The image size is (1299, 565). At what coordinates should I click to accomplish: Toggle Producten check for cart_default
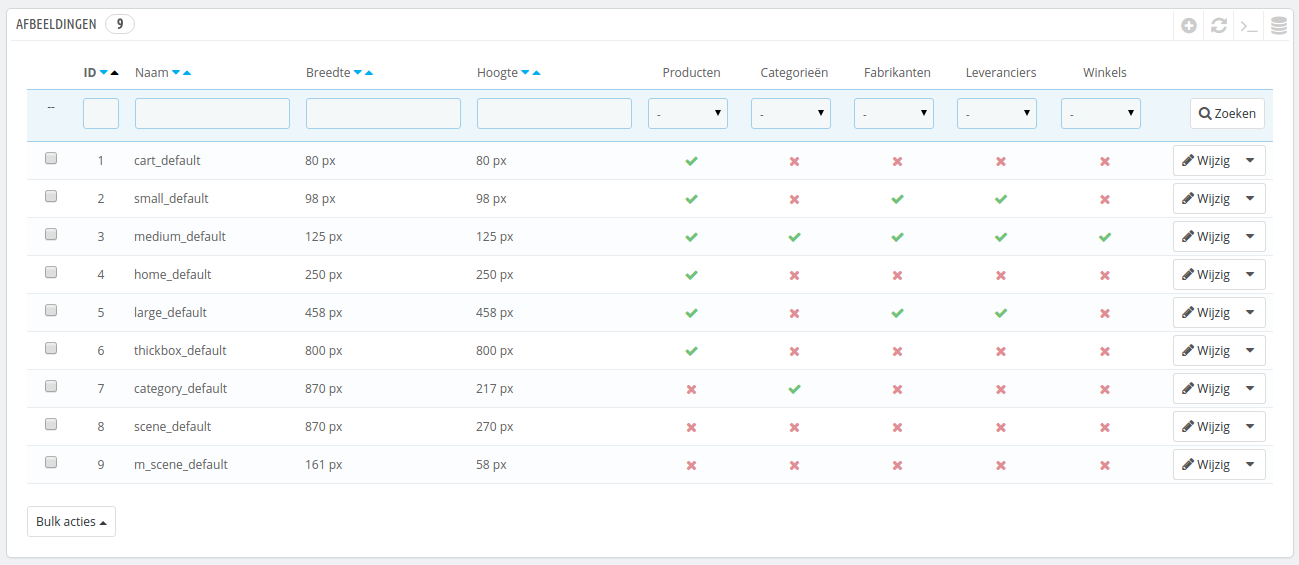(691, 161)
